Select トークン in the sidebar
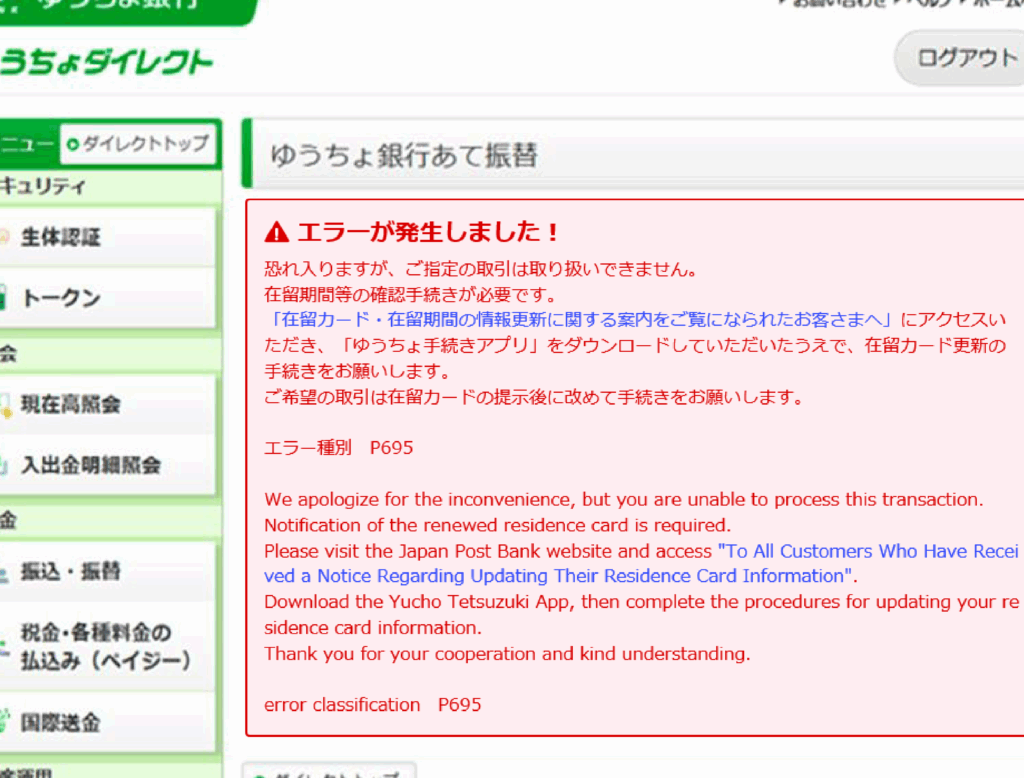Screen dimensions: 1024x778 tap(108, 298)
